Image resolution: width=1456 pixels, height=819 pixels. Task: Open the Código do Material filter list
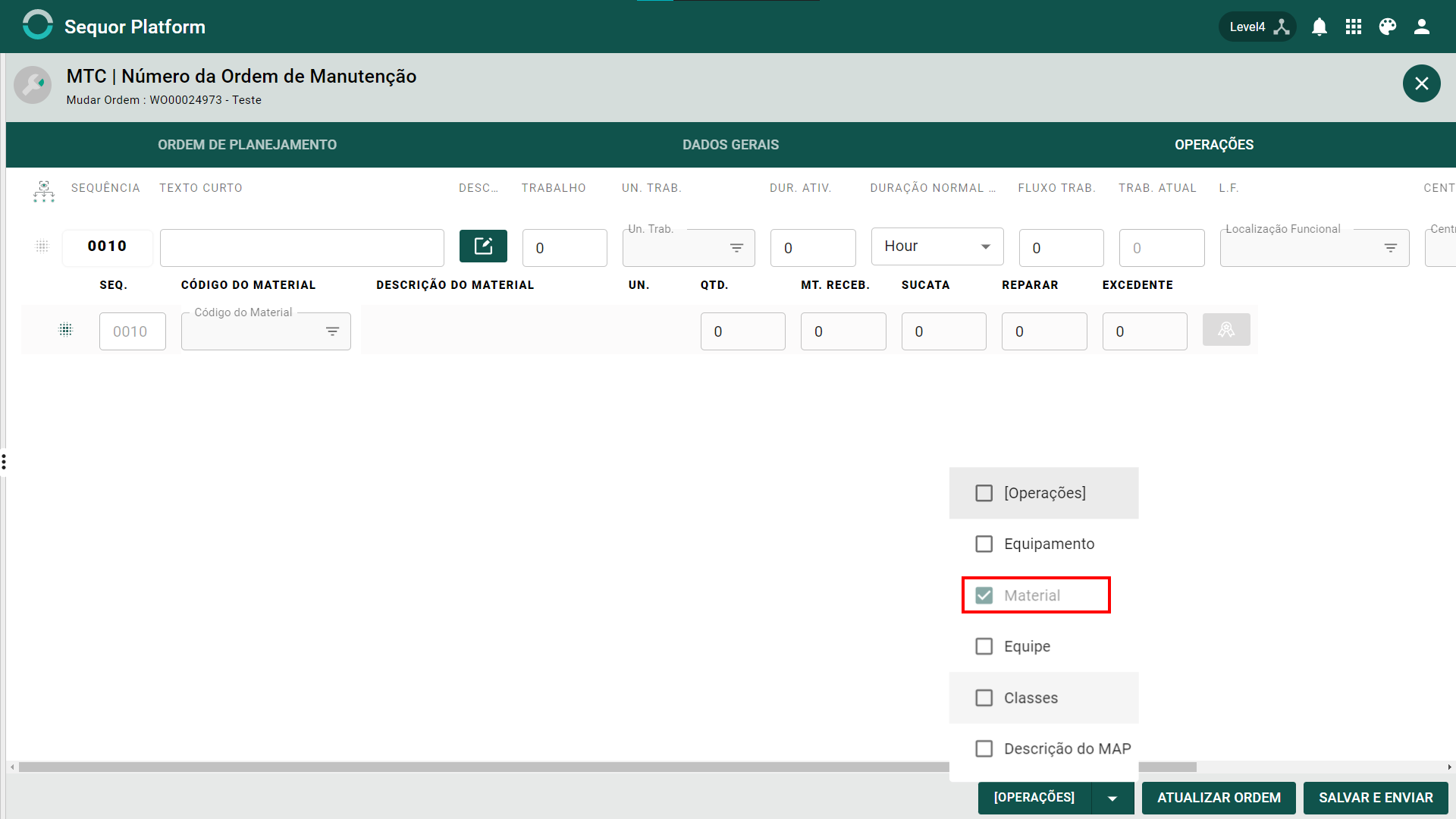[332, 331]
